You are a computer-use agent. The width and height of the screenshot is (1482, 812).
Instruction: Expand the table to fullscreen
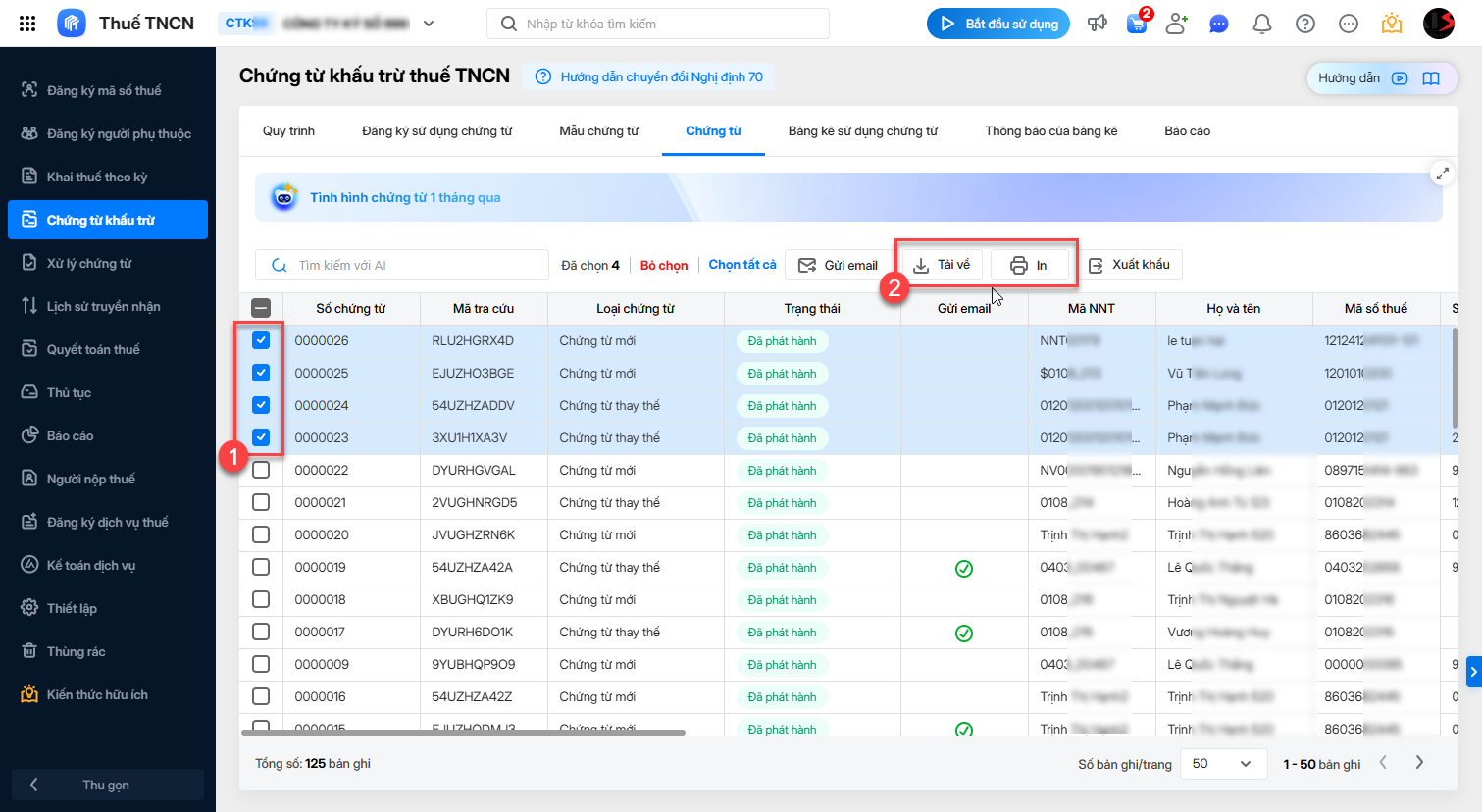(1442, 174)
